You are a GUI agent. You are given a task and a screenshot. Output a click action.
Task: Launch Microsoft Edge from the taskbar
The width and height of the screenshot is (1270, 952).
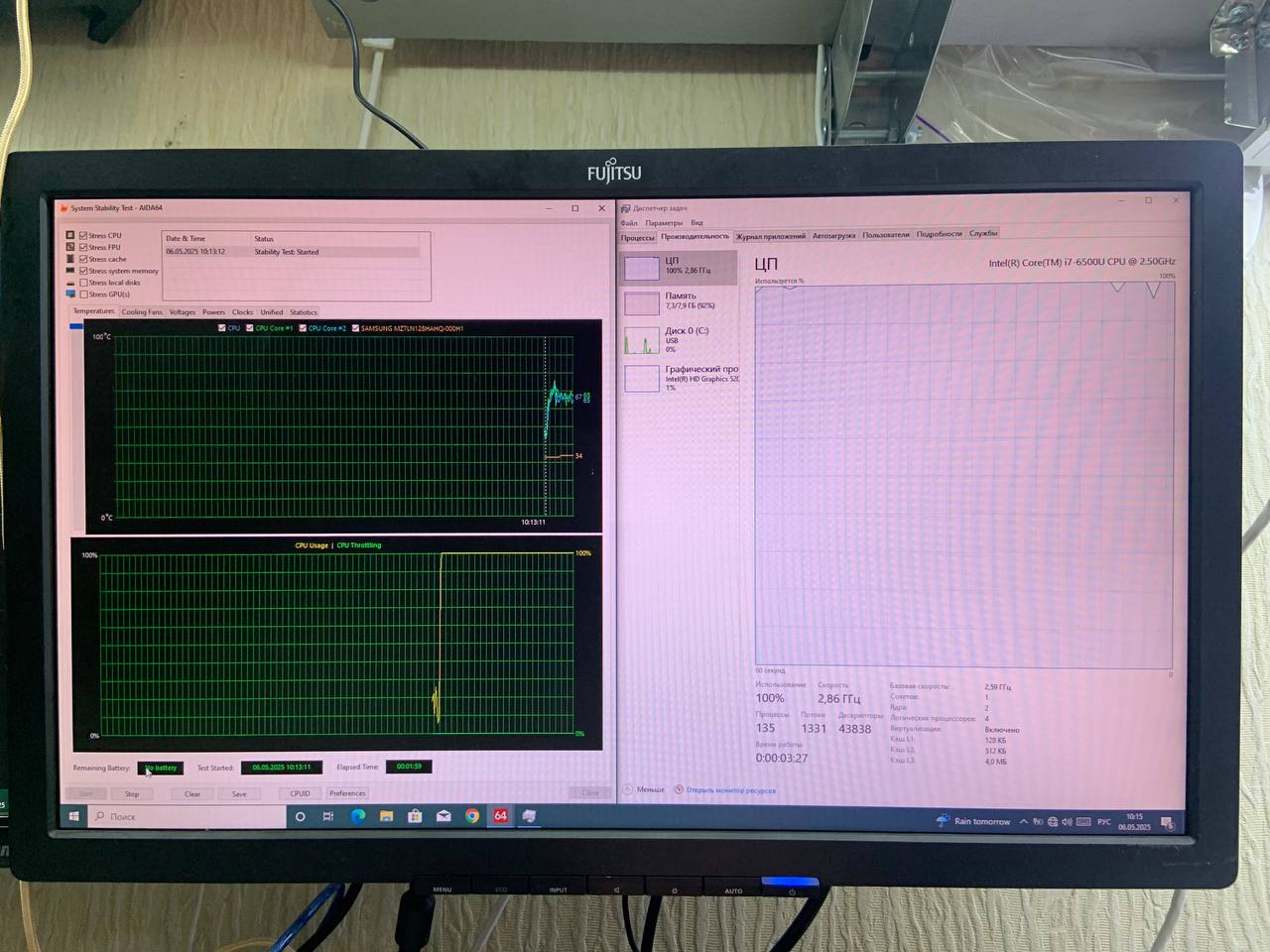pyautogui.click(x=357, y=816)
